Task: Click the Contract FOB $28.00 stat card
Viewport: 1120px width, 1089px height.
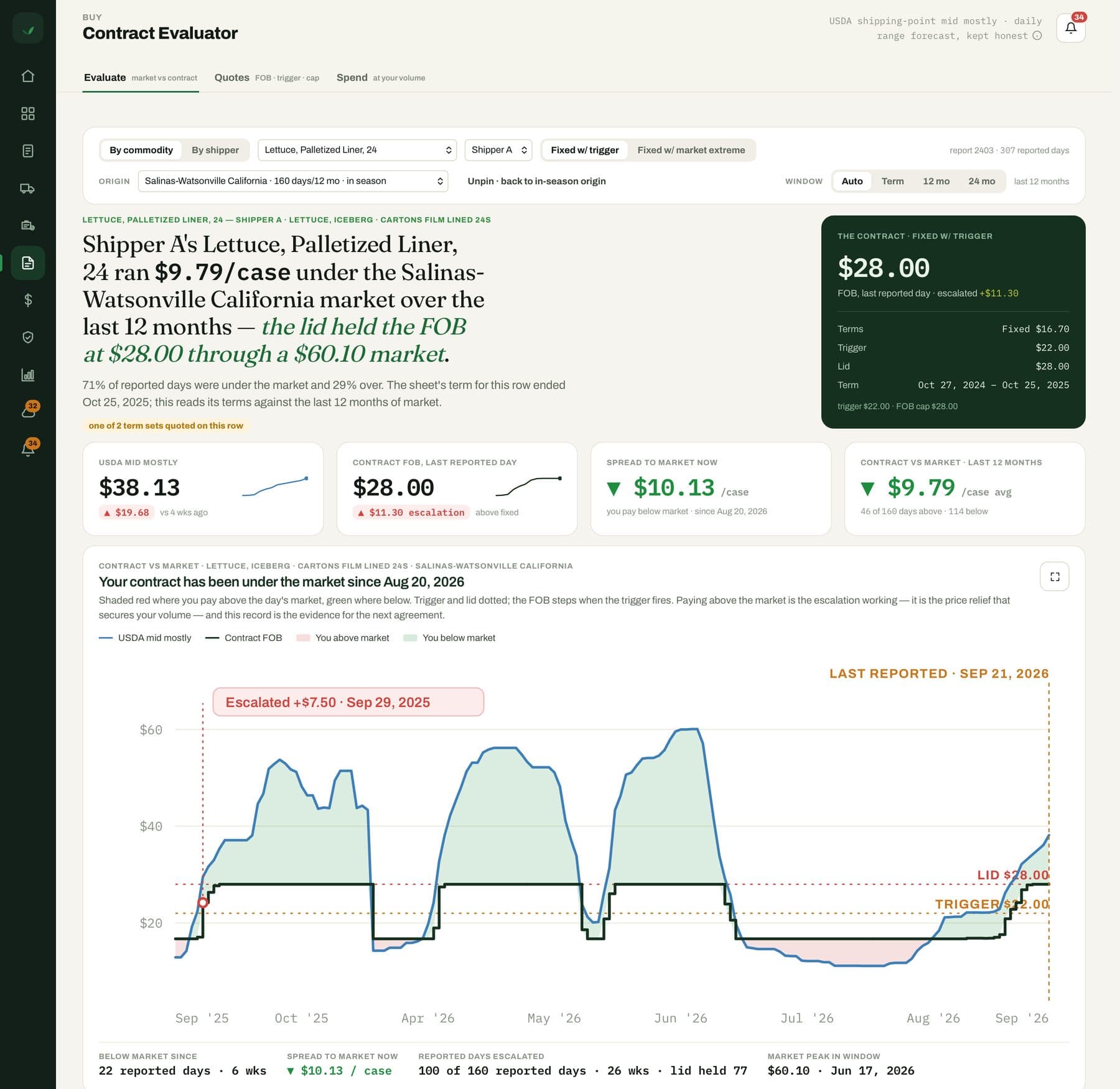Action: 457,488
